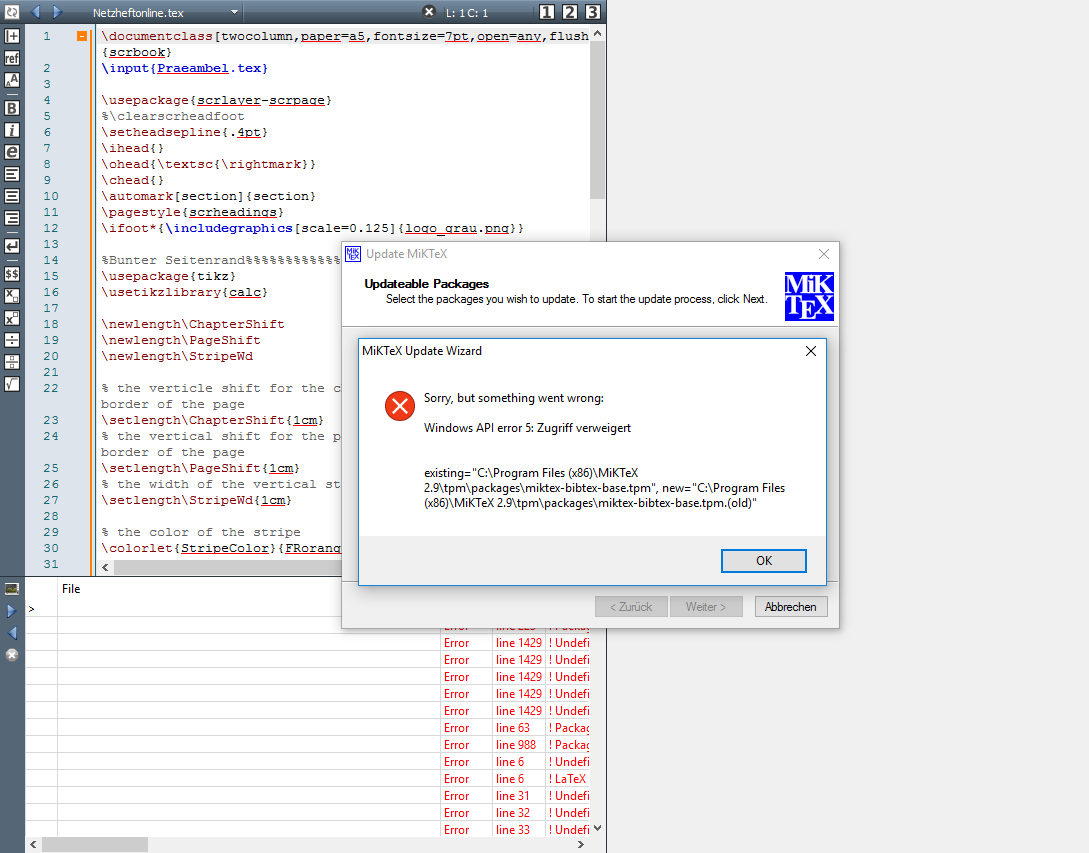Align text left
This screenshot has width=1089, height=853.
12,174
